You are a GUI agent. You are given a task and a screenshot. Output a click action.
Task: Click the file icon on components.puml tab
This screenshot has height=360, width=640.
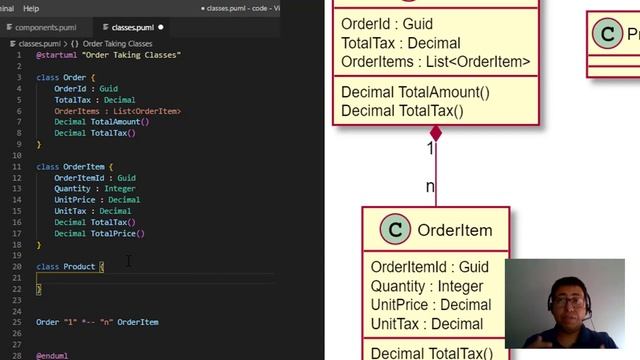tap(9, 27)
